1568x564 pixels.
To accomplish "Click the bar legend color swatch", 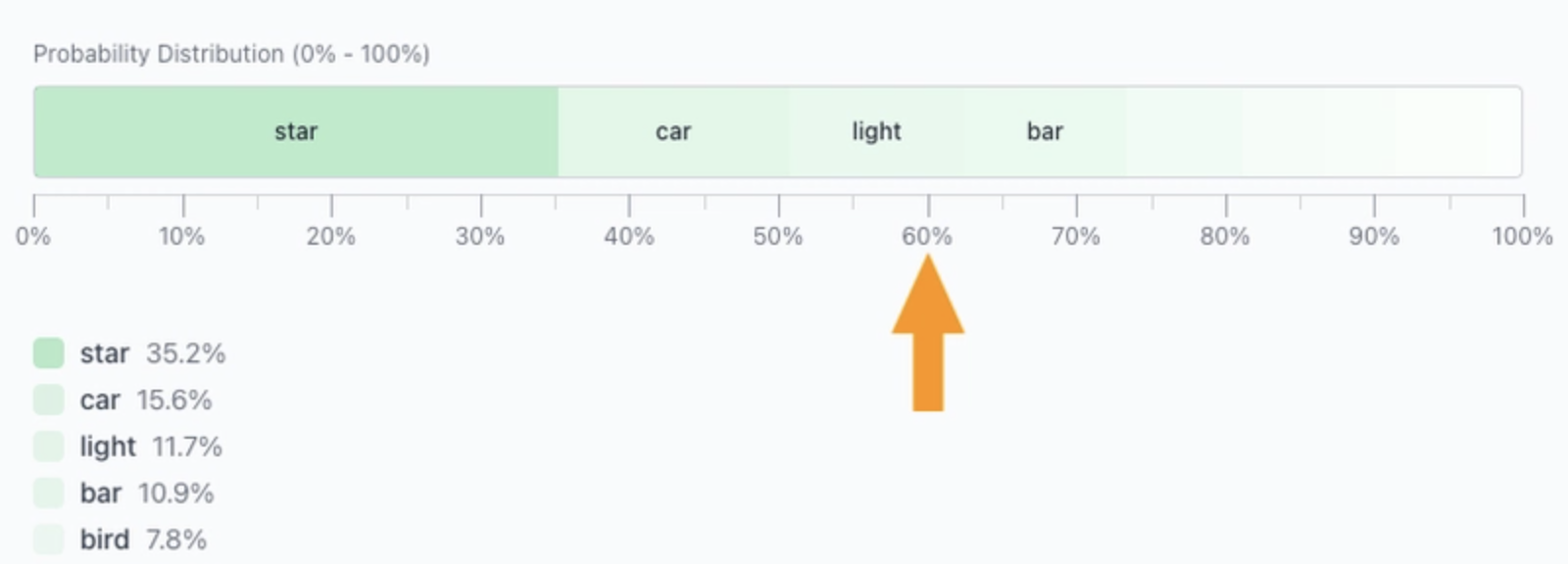I will (x=48, y=493).
